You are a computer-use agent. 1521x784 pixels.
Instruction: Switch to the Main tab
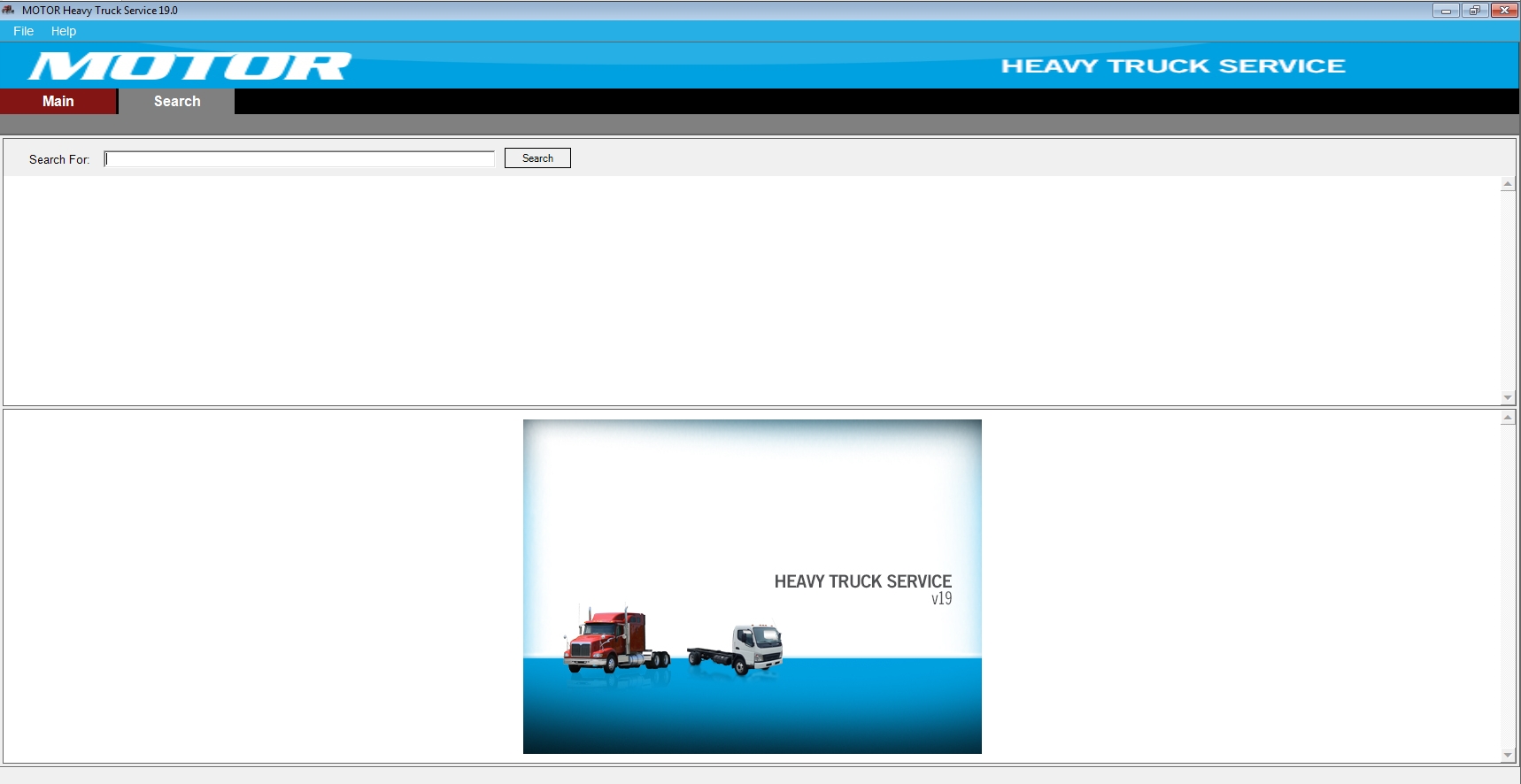58,101
